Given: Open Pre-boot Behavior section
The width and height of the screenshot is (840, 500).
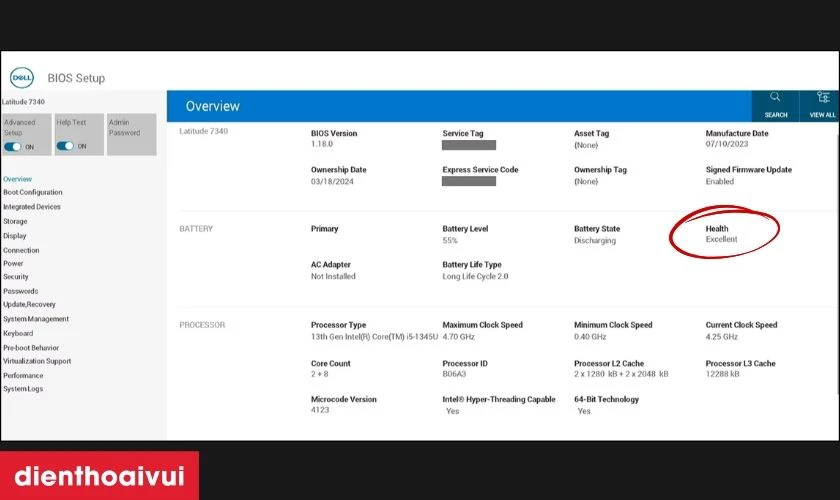Looking at the screenshot, I should [31, 347].
